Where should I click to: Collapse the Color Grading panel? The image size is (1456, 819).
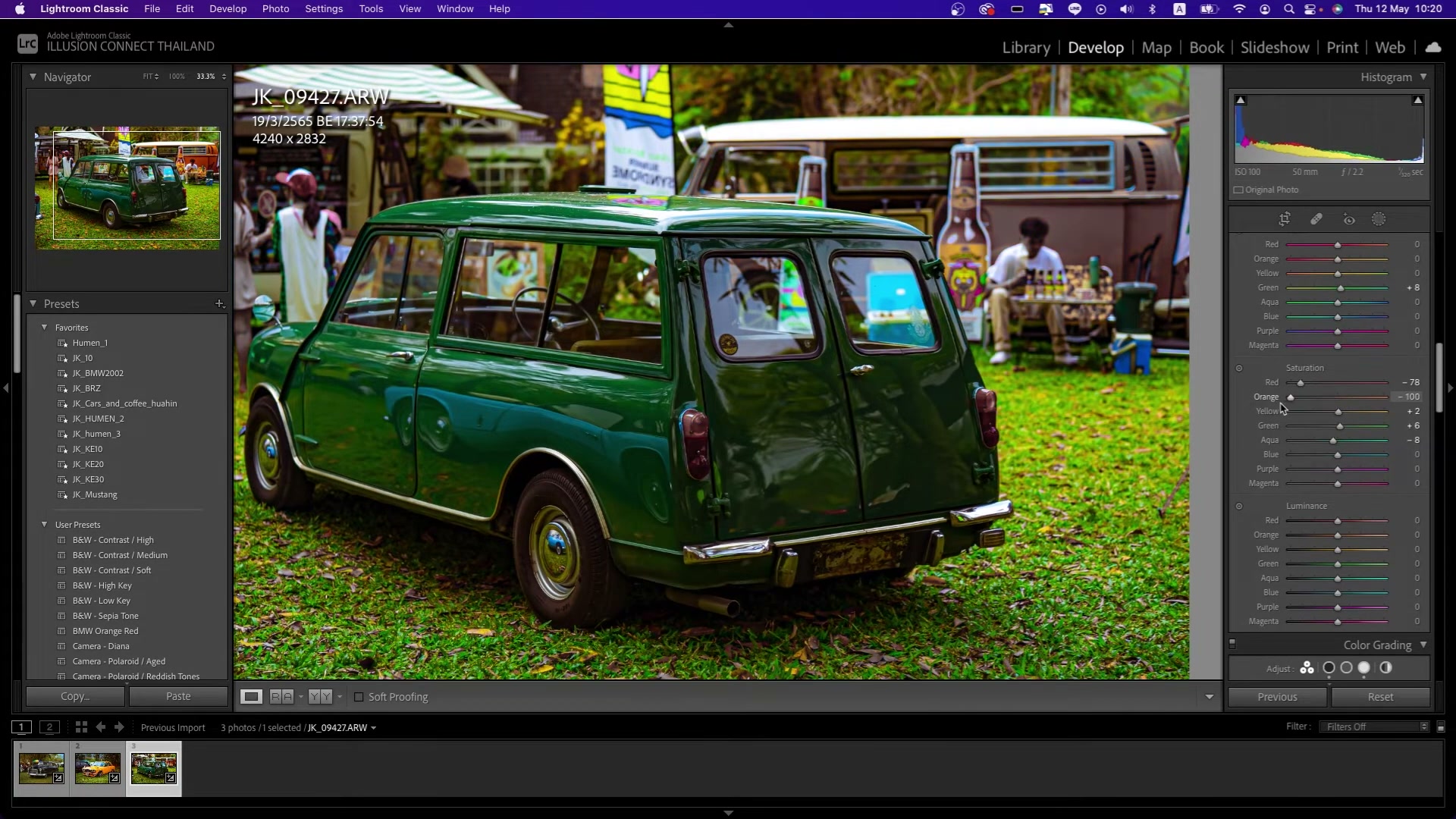tap(1423, 645)
